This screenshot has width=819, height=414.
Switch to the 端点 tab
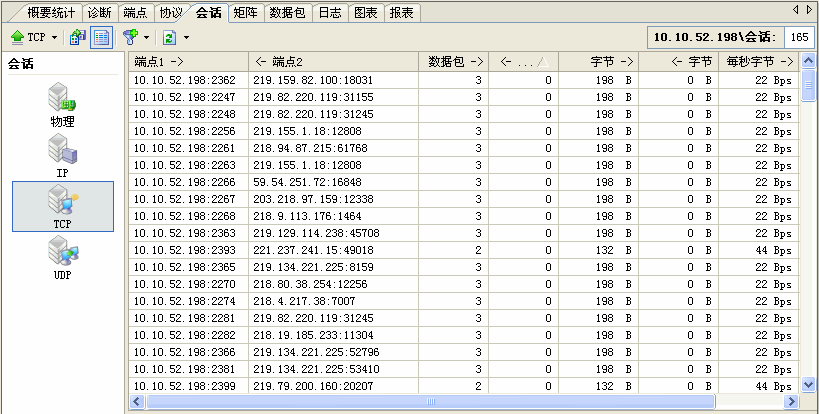tap(135, 13)
